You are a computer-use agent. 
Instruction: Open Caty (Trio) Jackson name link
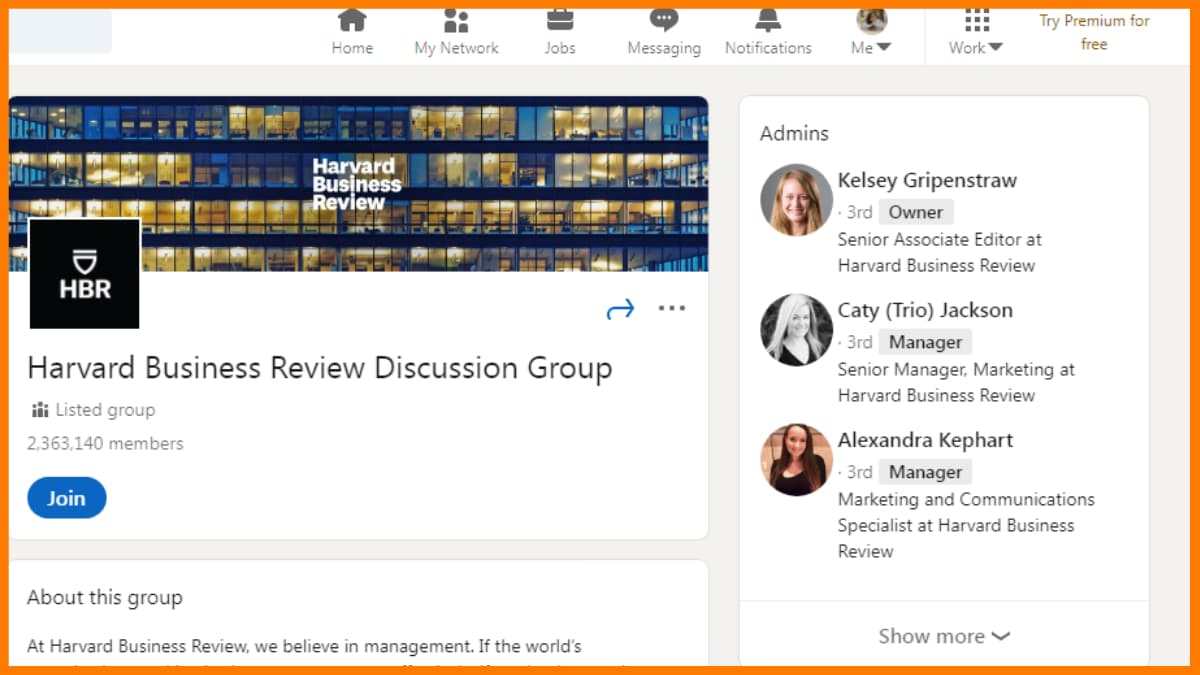925,311
